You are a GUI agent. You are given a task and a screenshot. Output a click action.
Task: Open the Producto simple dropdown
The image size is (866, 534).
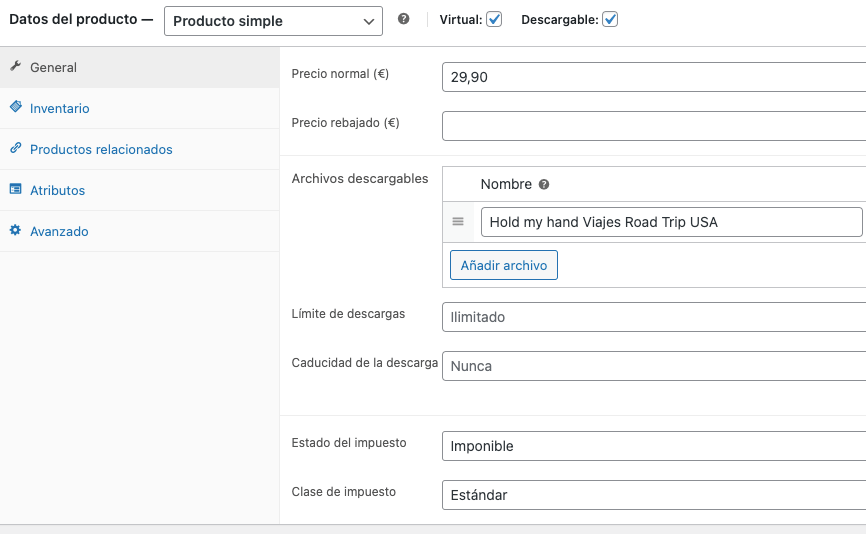273,21
